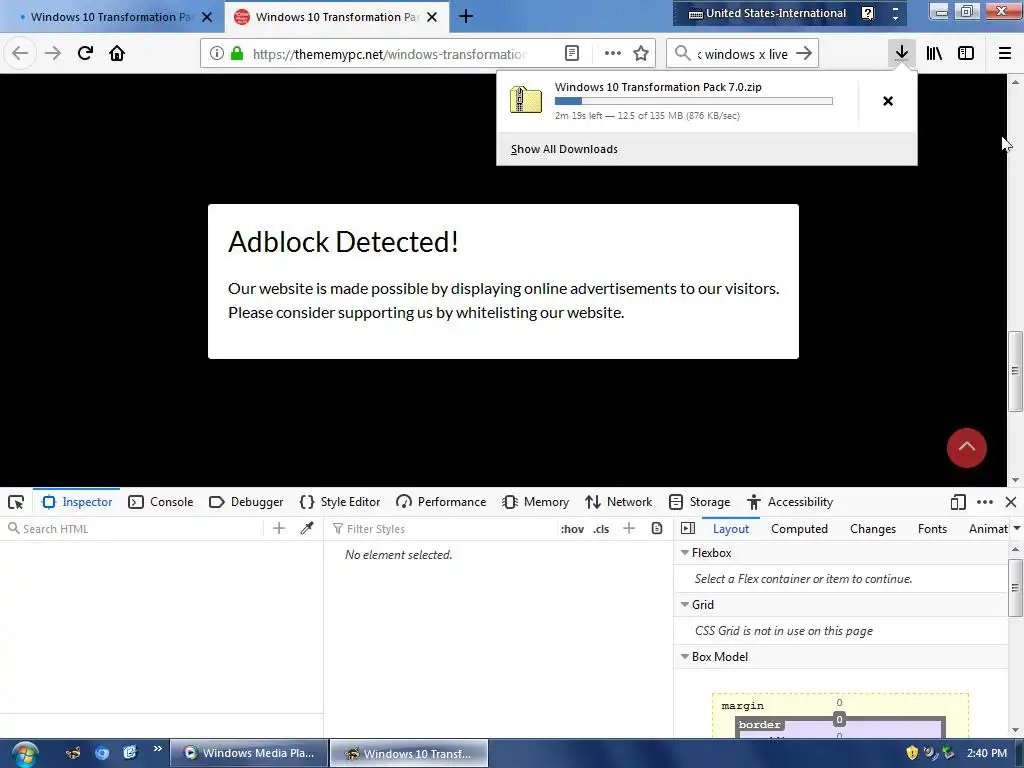Toggle reader view in the address bar

click(572, 54)
